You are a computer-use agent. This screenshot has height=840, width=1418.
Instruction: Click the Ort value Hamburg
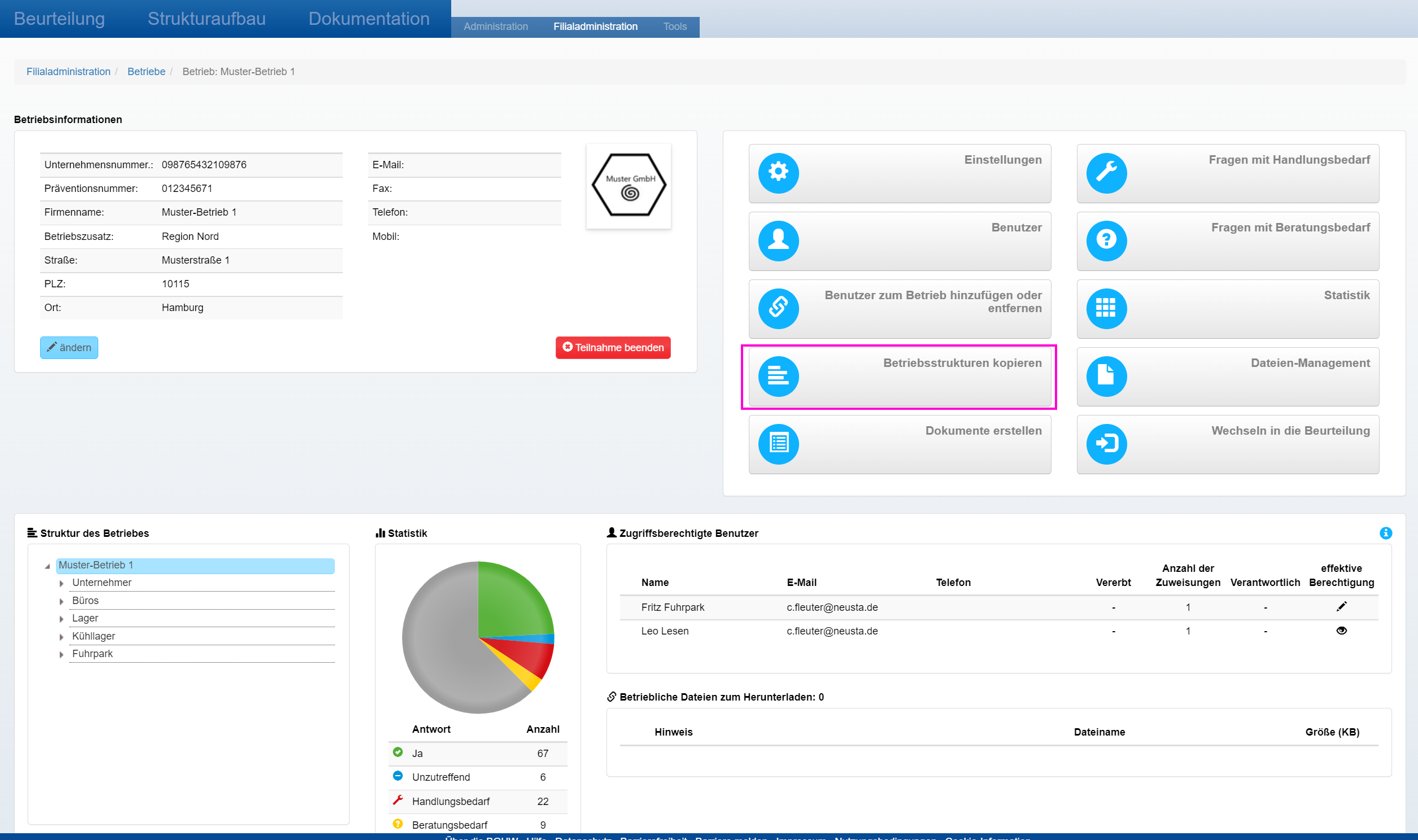click(x=182, y=307)
